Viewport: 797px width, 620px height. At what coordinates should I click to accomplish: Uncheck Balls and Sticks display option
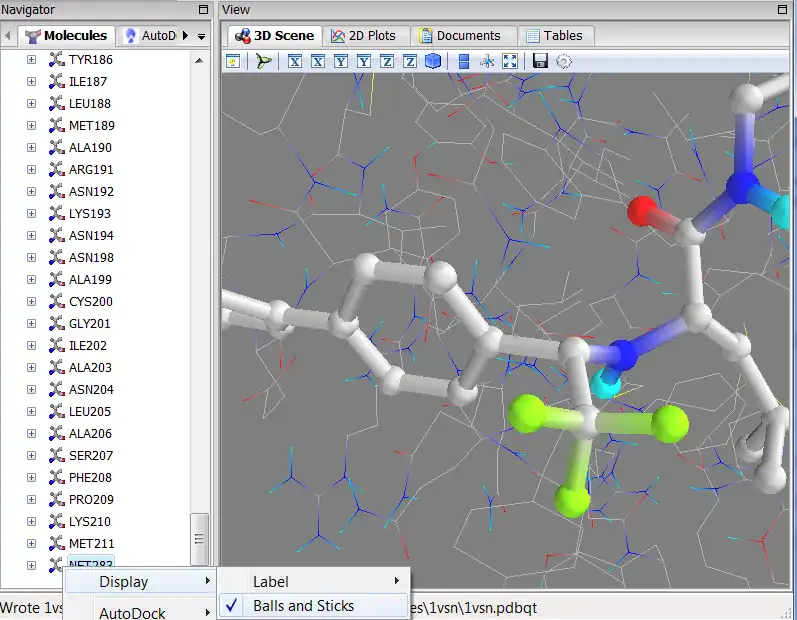(303, 605)
